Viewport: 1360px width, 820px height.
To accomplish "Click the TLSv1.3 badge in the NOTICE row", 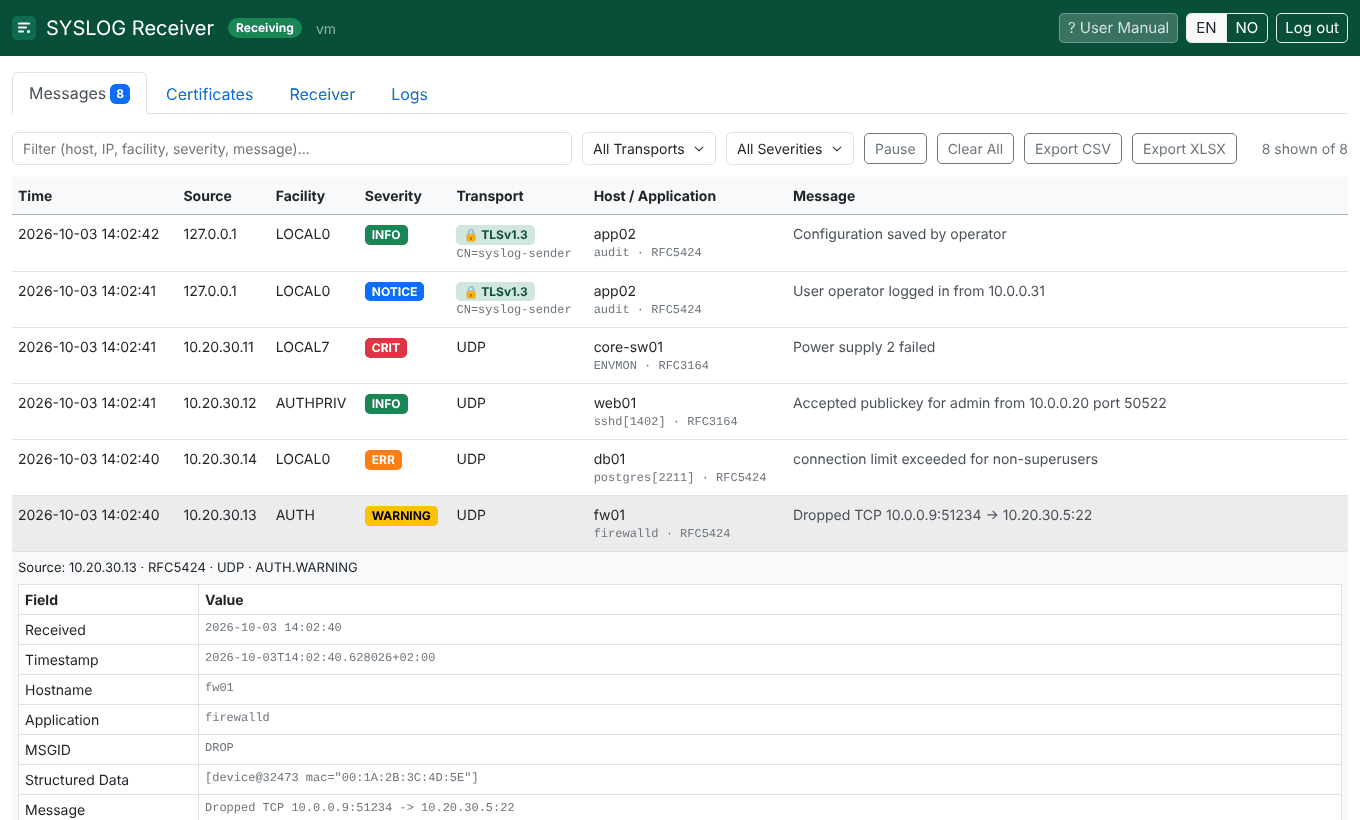I will [x=496, y=292].
